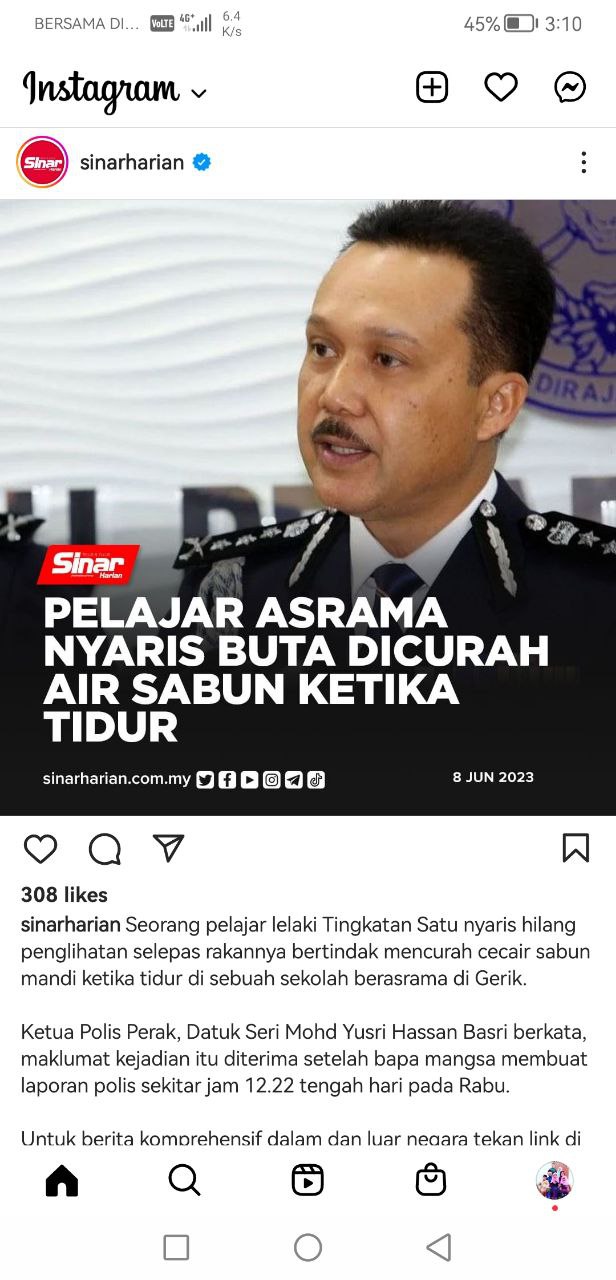Open three-dot post options menu
The height and width of the screenshot is (1280, 616).
pos(583,162)
